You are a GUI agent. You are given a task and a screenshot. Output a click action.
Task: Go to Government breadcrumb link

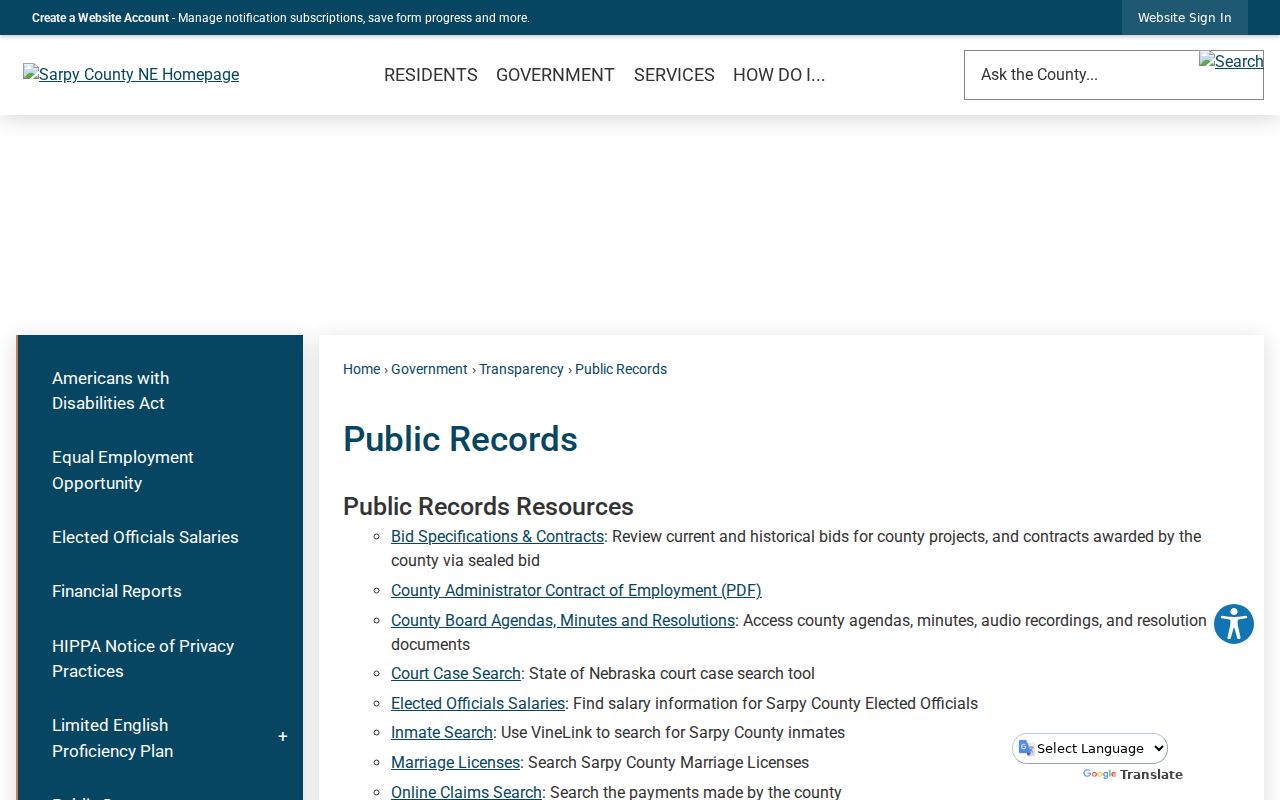[x=429, y=369]
